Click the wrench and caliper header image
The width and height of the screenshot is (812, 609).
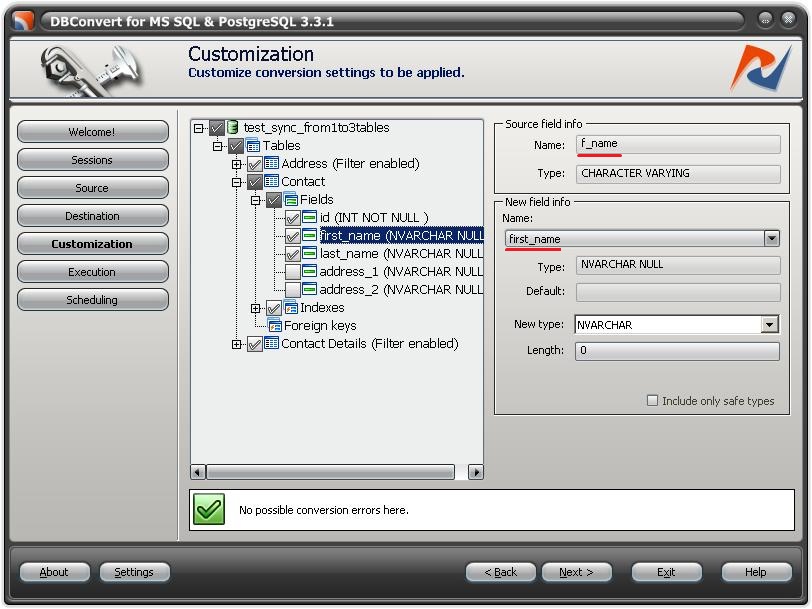[91, 70]
